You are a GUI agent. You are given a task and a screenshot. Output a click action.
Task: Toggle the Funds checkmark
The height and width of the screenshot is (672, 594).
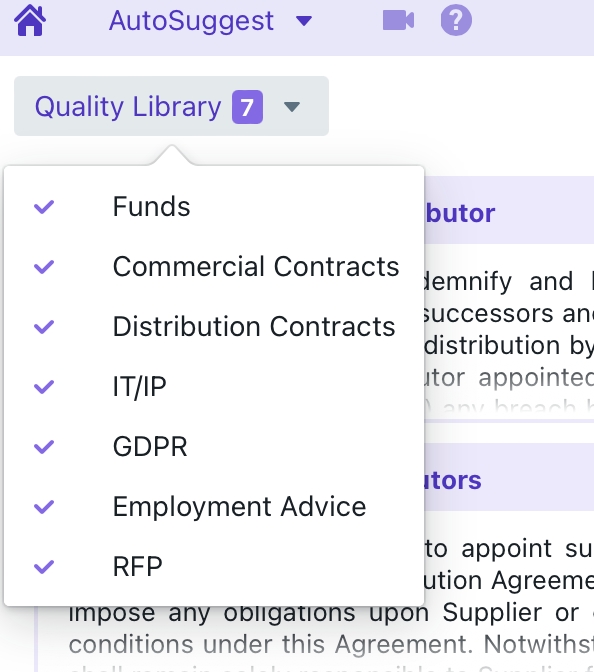click(44, 207)
